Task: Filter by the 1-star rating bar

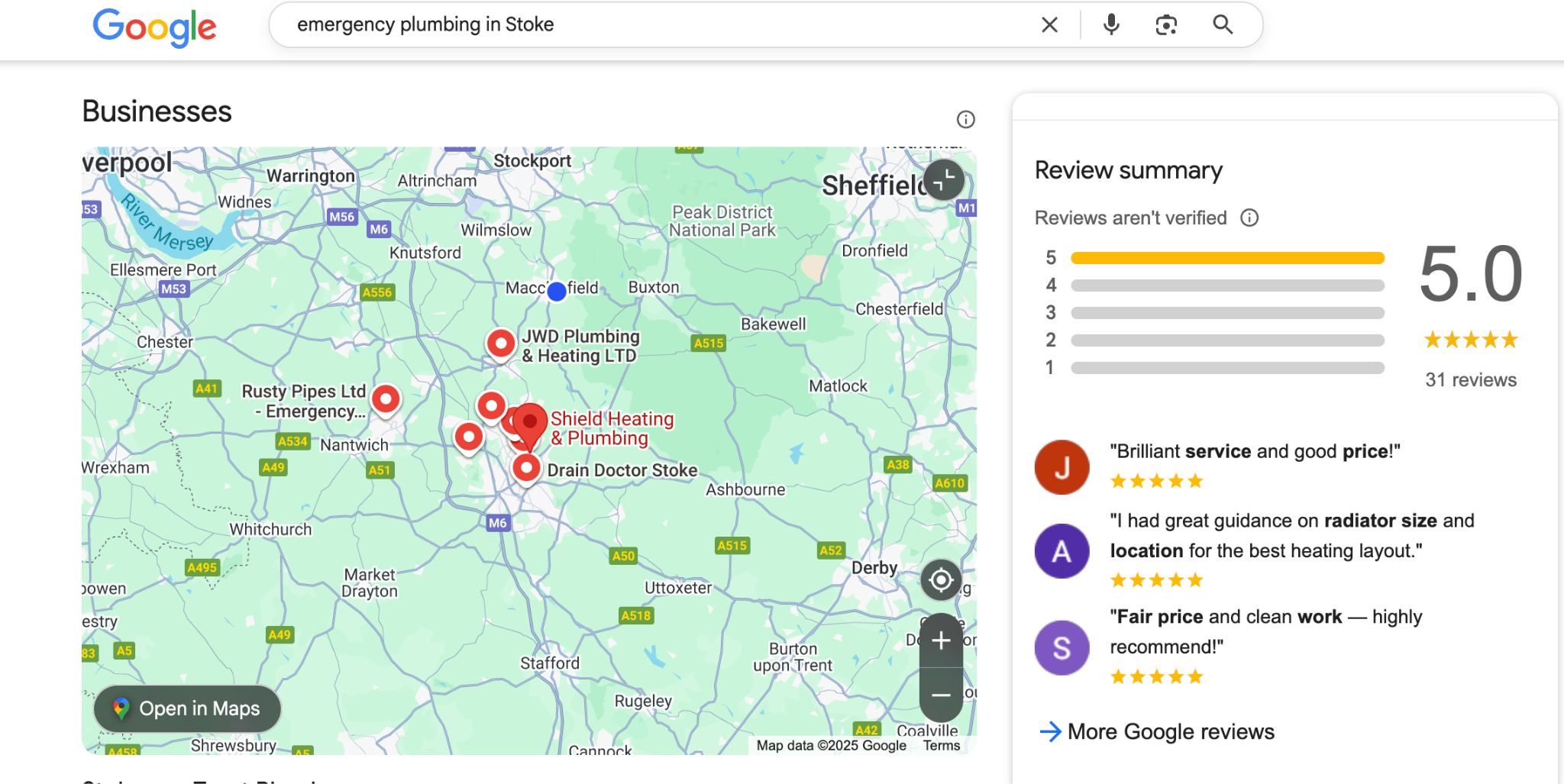Action: (1227, 368)
